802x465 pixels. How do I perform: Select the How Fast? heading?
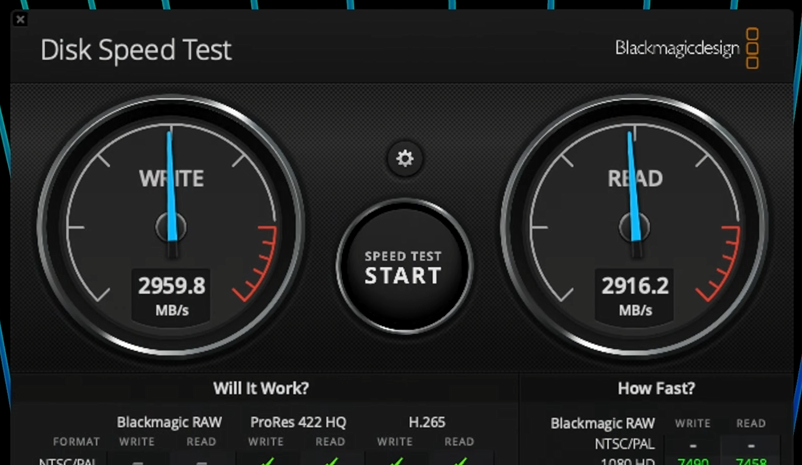click(656, 388)
